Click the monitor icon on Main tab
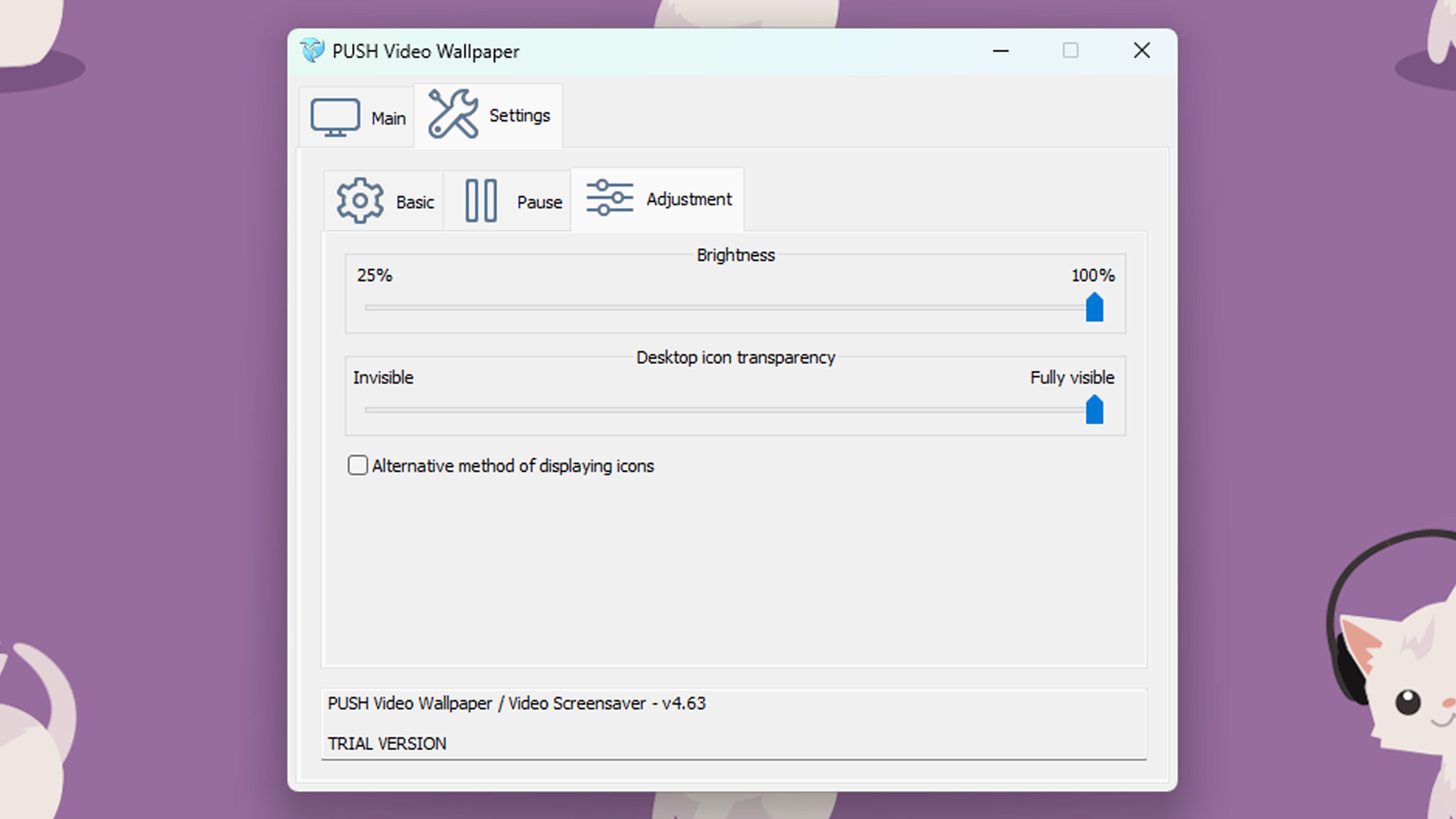 click(x=335, y=118)
